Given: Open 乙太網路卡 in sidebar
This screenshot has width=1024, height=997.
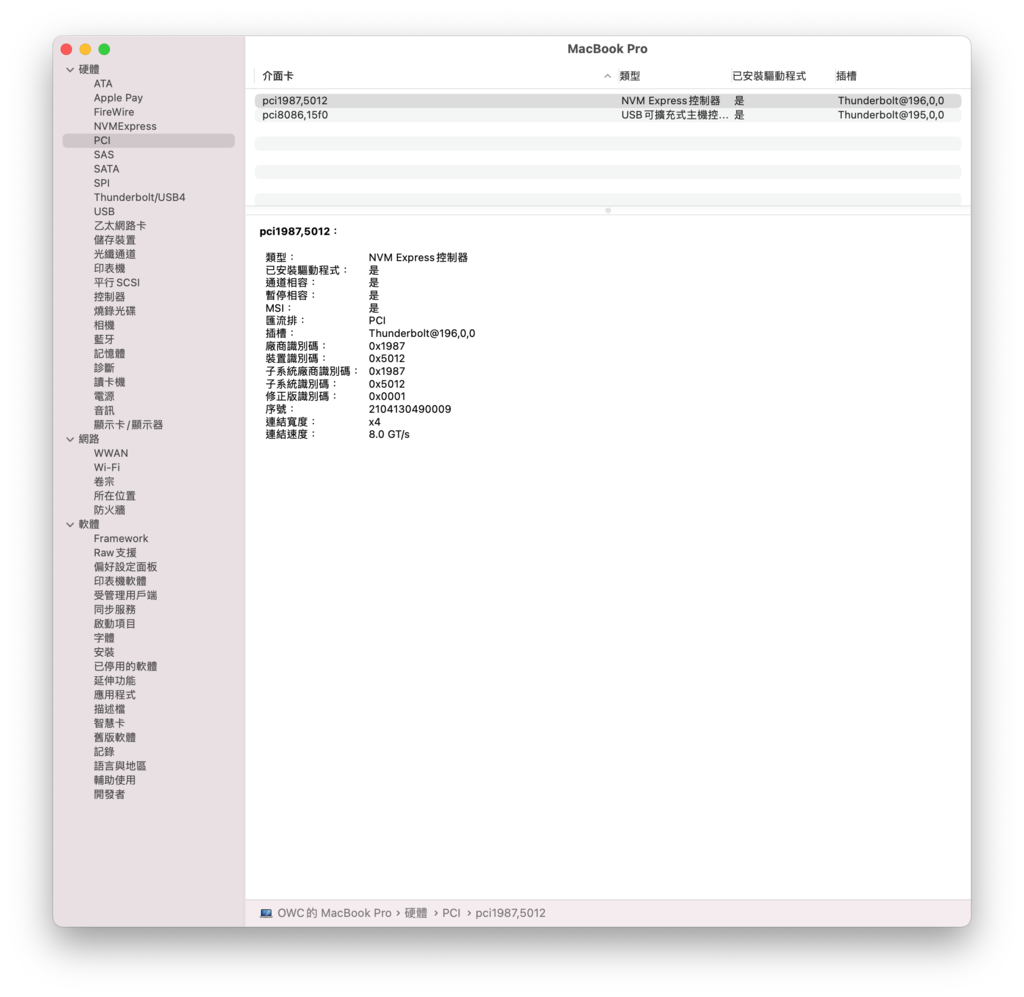Looking at the screenshot, I should coord(120,226).
